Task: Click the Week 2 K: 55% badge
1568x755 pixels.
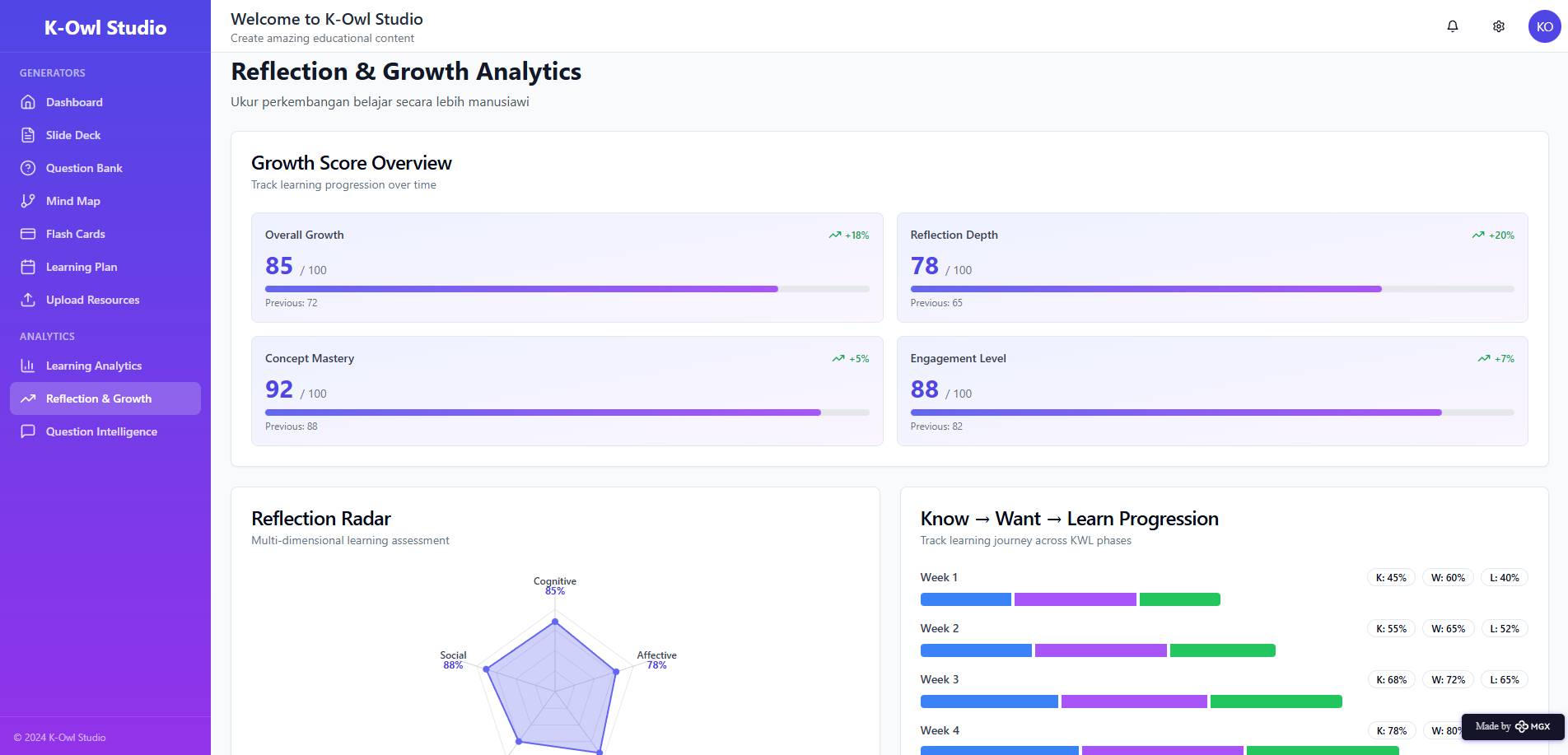Action: point(1391,629)
